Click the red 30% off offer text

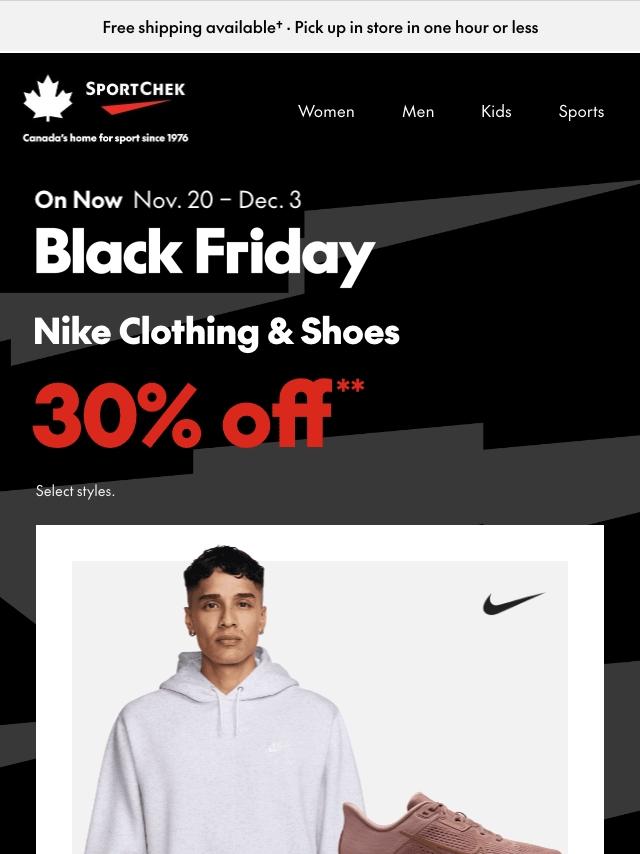click(x=182, y=414)
